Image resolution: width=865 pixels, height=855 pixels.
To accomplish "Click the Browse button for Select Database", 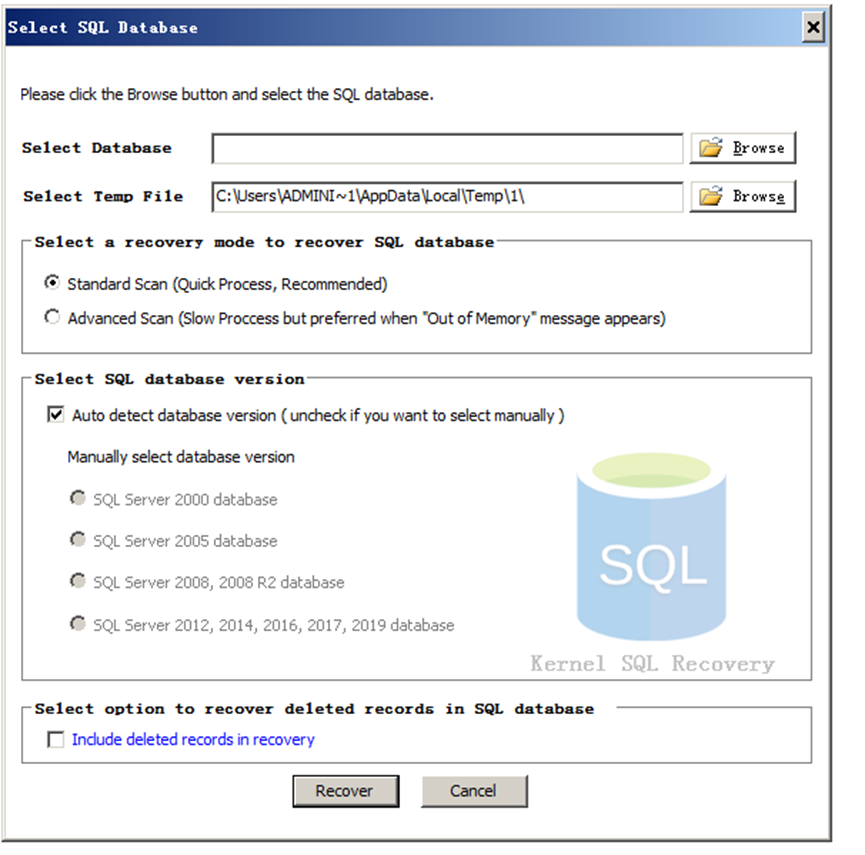I will (x=743, y=147).
